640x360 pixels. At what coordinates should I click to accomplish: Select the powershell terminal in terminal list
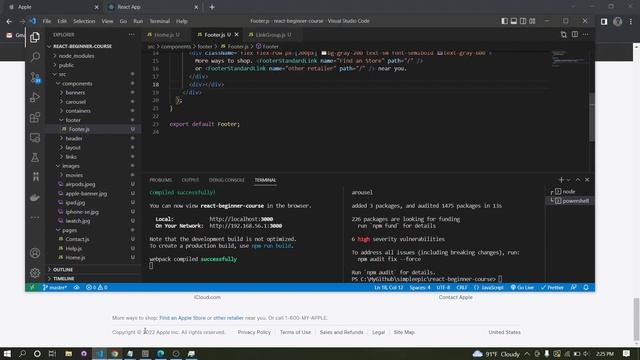point(571,201)
